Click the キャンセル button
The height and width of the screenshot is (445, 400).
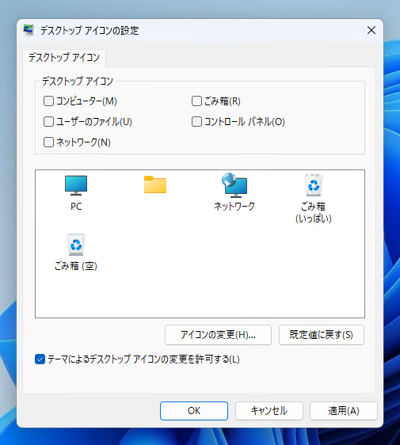coord(269,411)
